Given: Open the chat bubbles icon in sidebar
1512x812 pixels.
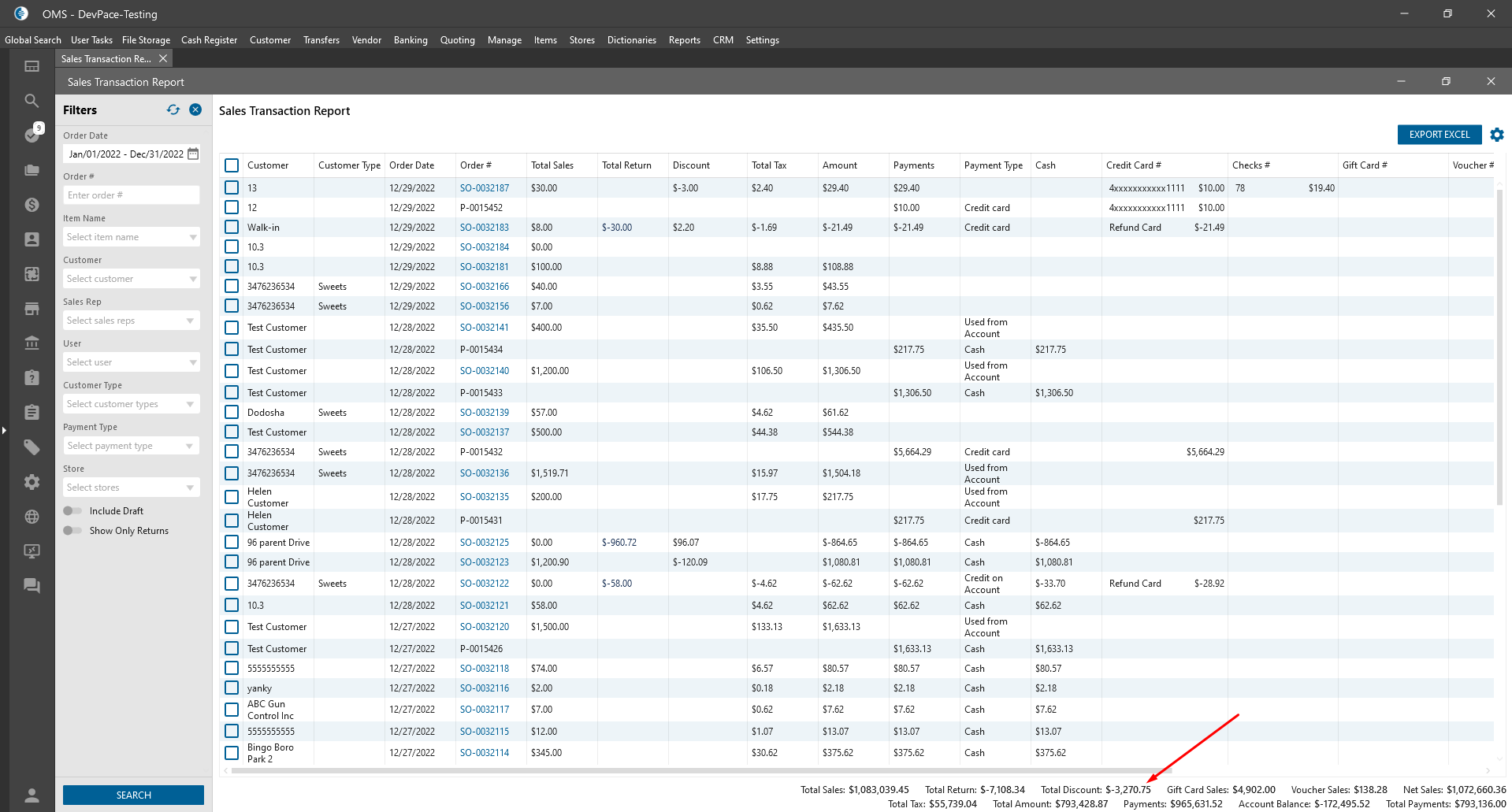Looking at the screenshot, I should 32,585.
